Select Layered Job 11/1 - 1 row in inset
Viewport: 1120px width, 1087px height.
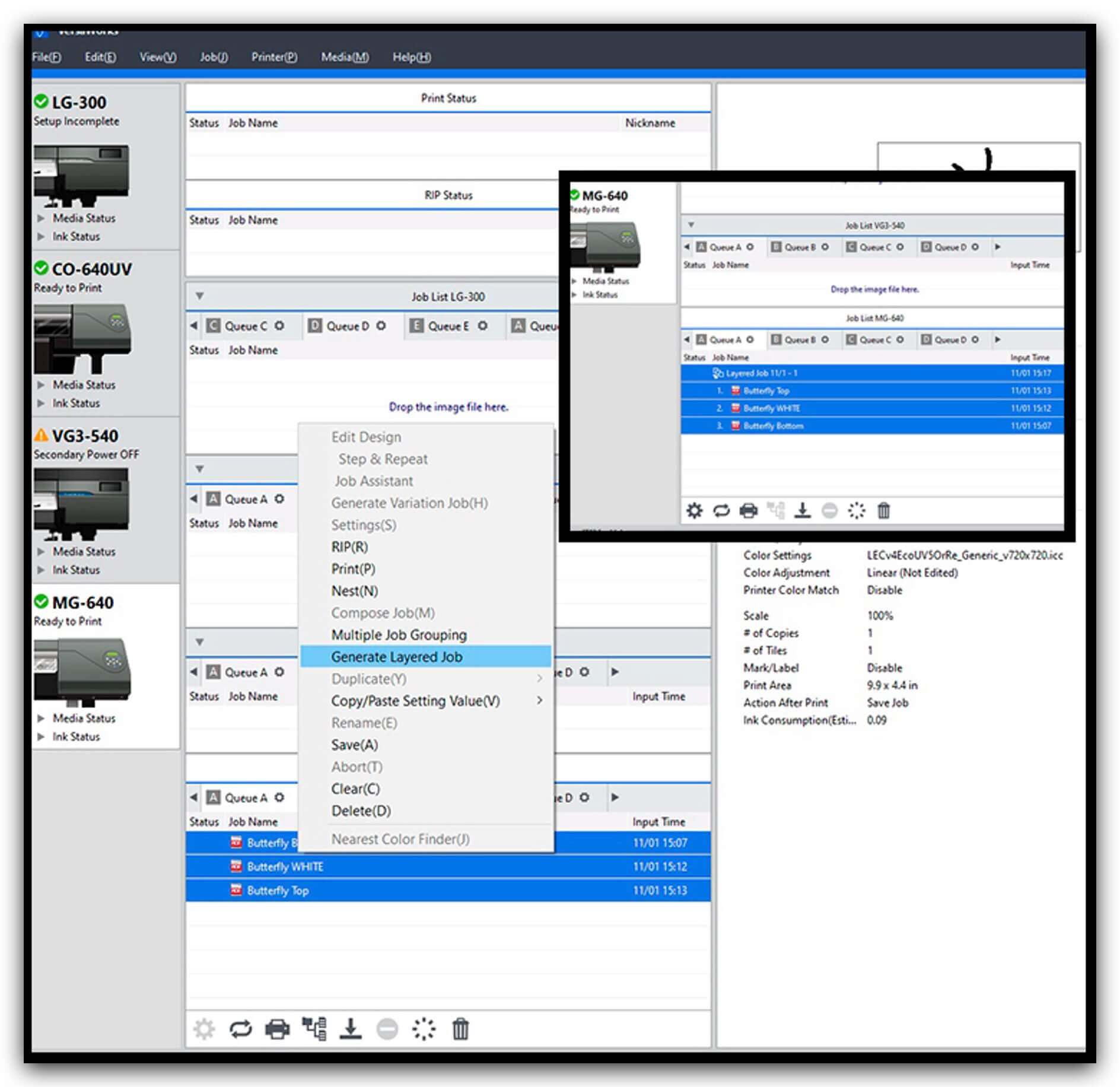point(872,373)
